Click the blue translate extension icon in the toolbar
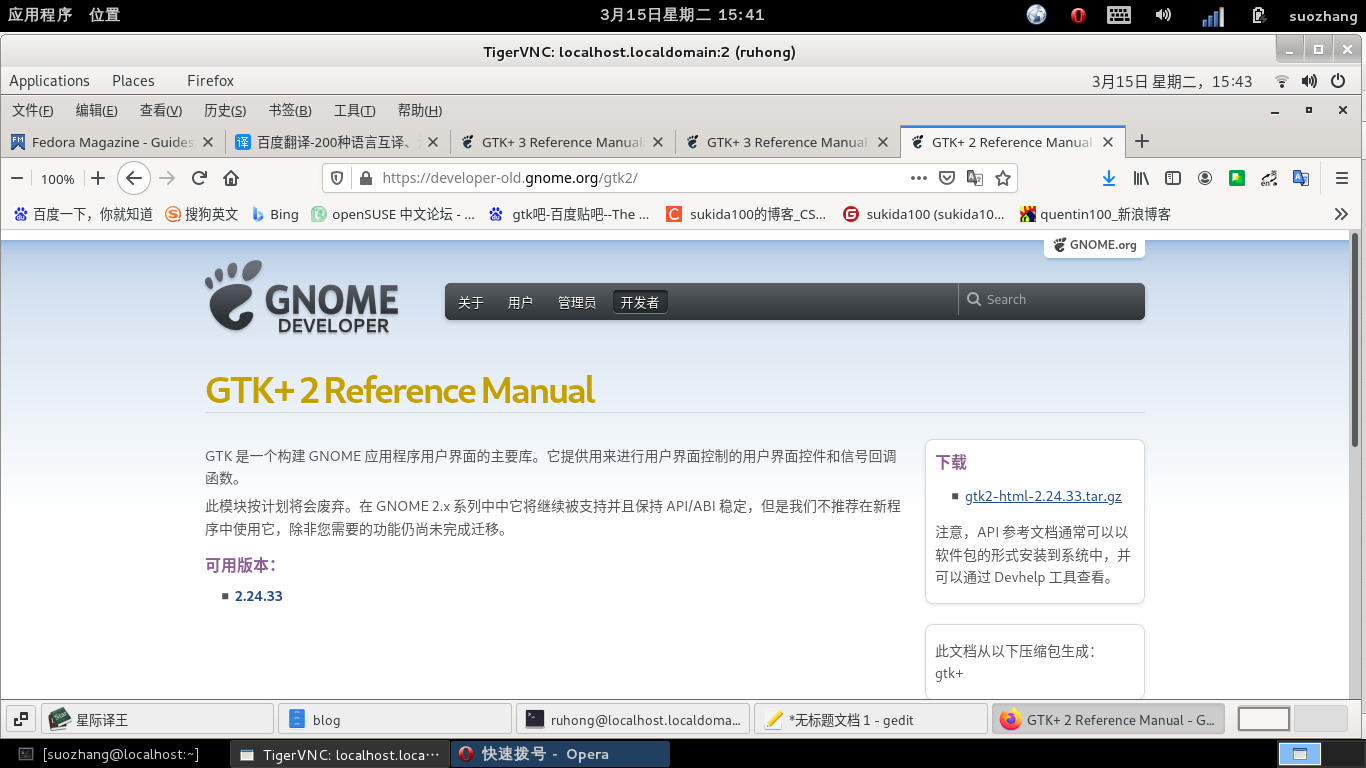 coord(1301,178)
